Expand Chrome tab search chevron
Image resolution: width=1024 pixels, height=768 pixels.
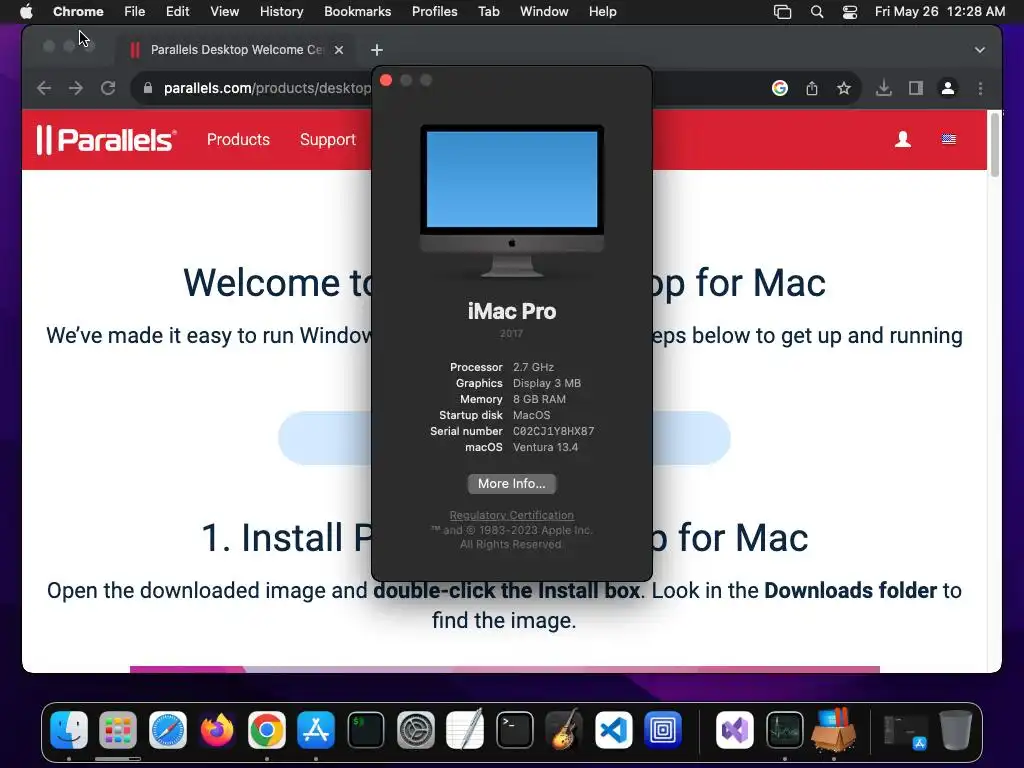[x=980, y=50]
